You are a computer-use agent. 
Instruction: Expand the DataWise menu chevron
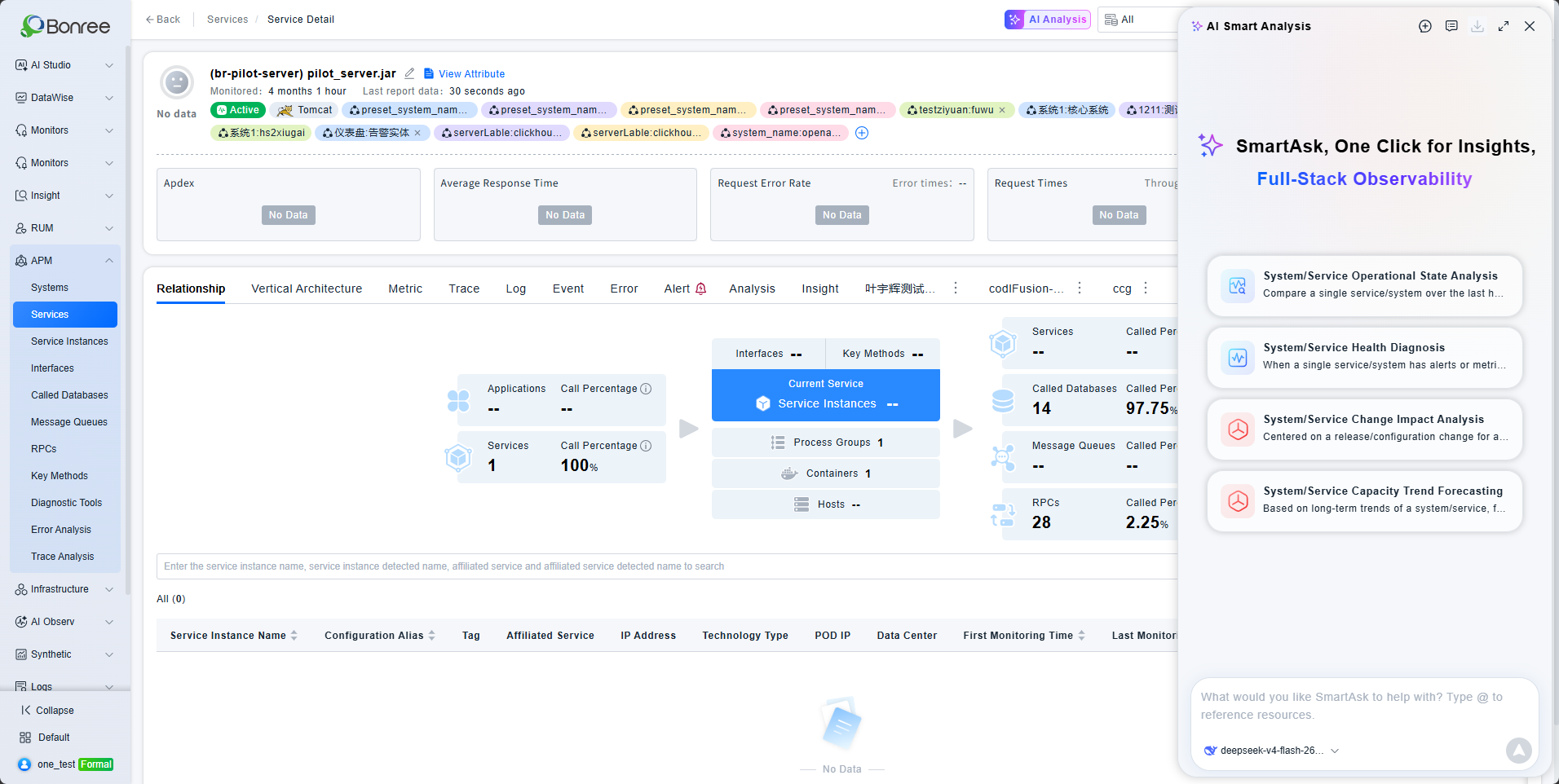109,98
